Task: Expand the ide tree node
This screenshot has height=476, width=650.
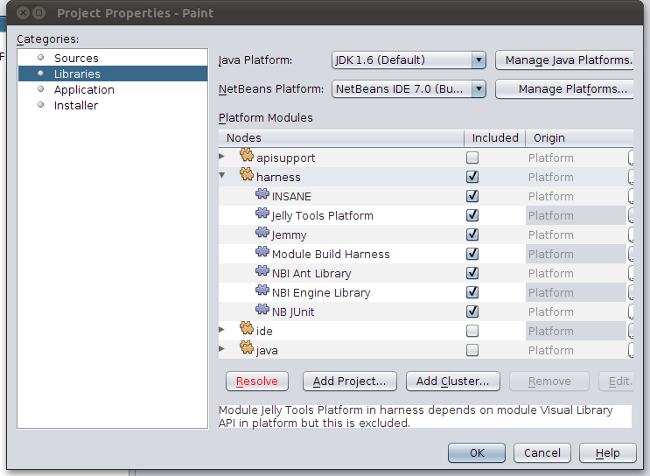Action: coord(222,330)
